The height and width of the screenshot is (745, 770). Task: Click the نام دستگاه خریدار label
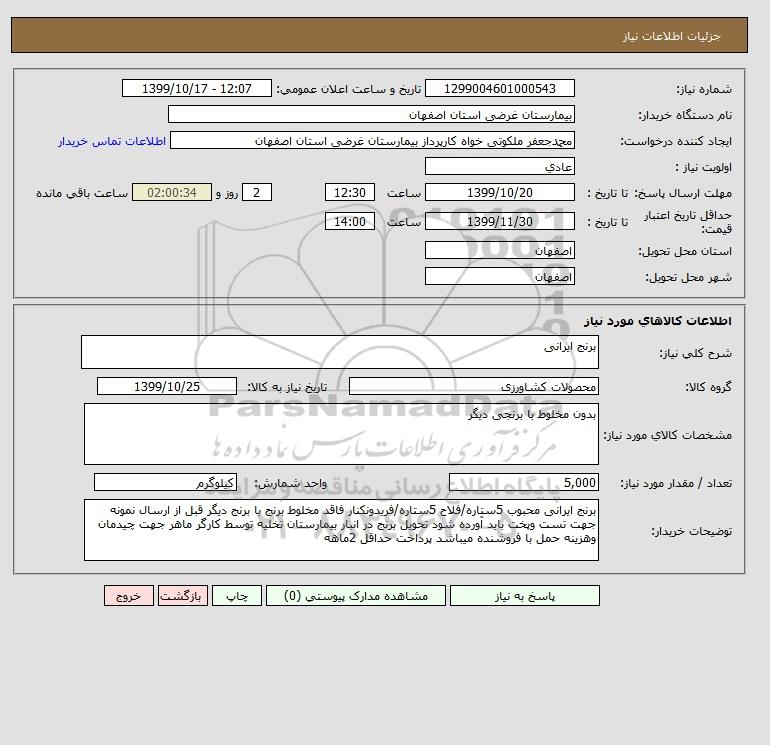tap(685, 115)
